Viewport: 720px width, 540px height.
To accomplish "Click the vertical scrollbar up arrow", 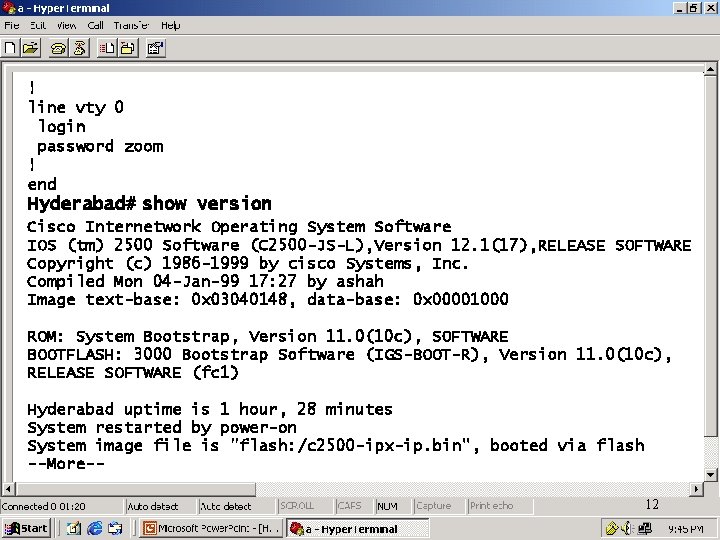I will (710, 69).
